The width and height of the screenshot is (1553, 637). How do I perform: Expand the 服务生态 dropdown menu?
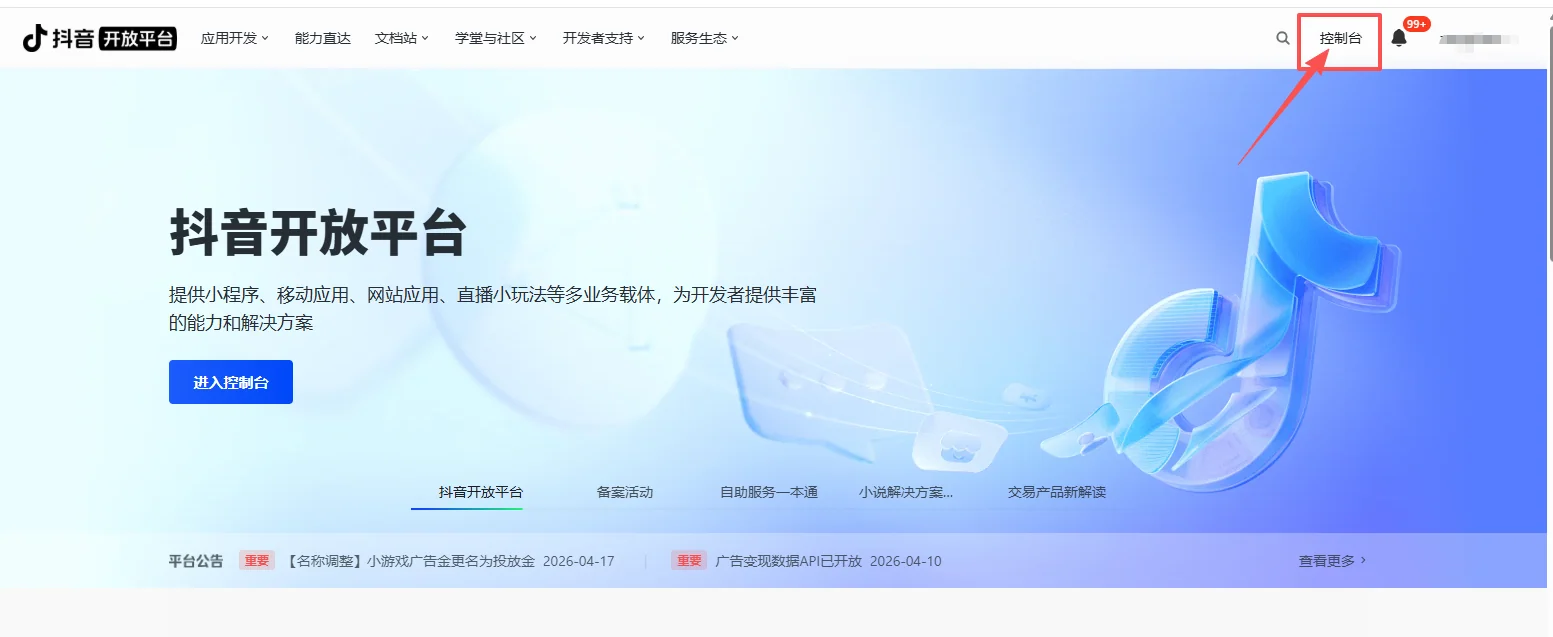pos(705,38)
